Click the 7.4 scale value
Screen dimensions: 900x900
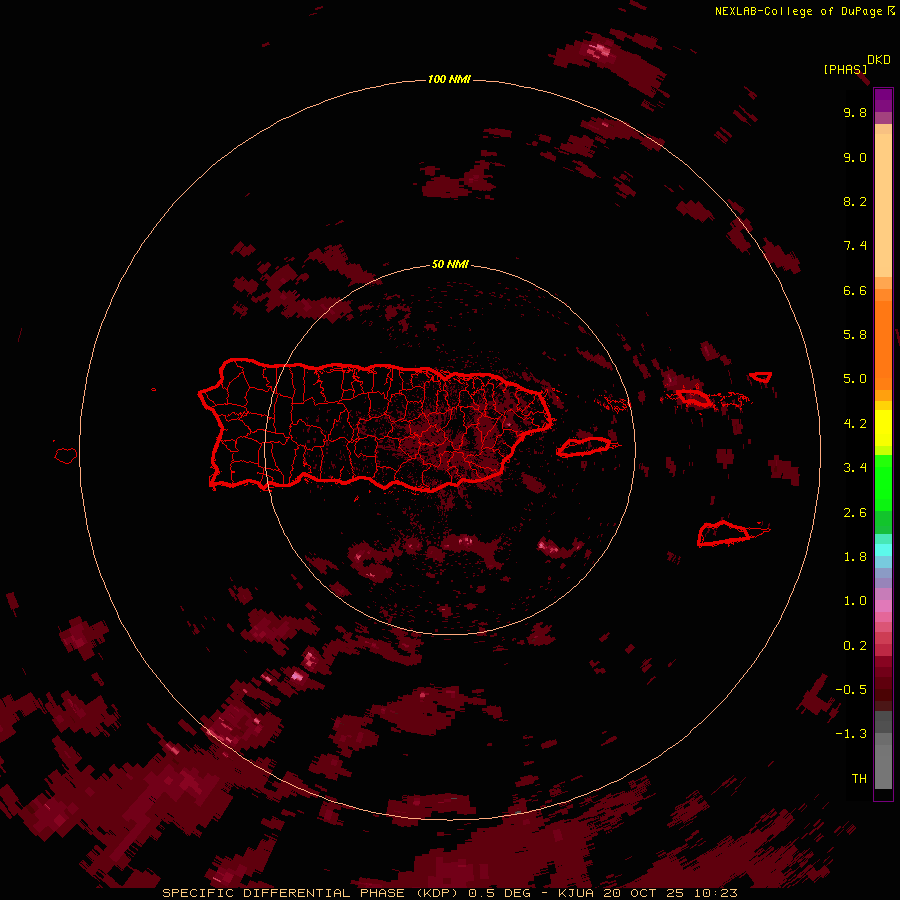click(x=855, y=246)
